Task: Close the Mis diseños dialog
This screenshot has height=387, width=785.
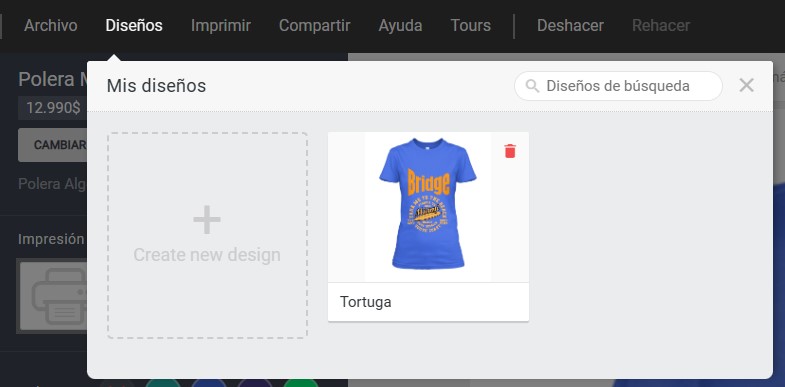Action: (746, 86)
